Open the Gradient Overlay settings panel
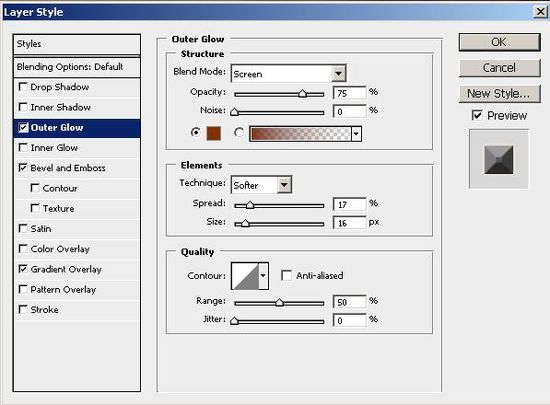550x405 pixels. coord(66,269)
